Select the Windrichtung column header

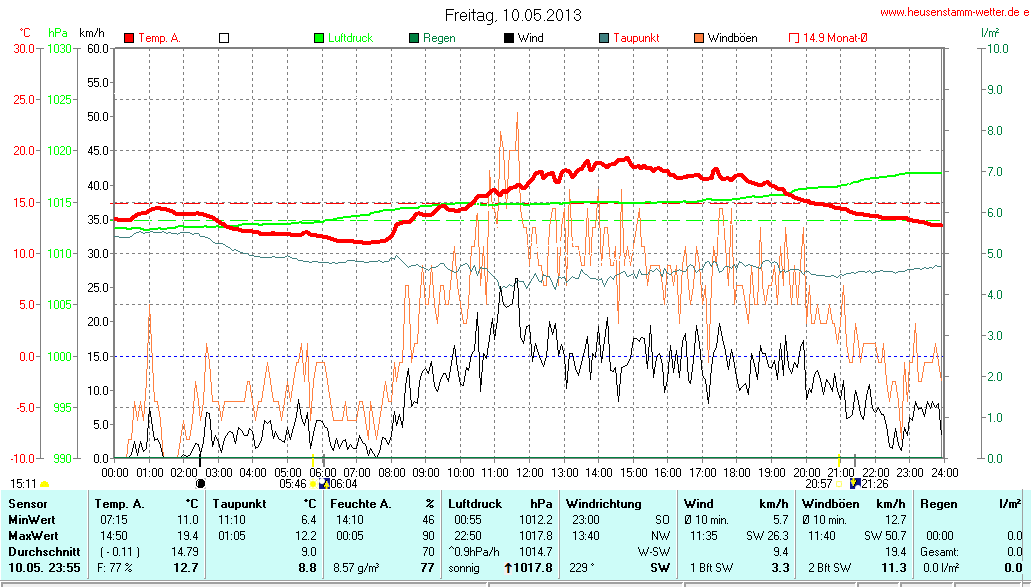point(603,503)
